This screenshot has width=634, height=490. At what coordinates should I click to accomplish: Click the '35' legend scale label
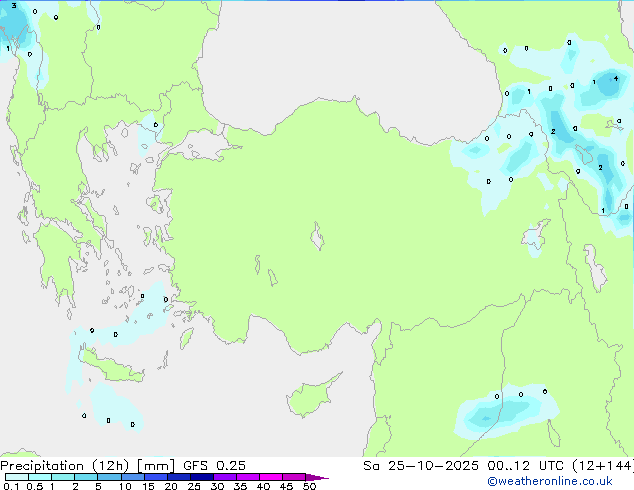tap(240, 486)
